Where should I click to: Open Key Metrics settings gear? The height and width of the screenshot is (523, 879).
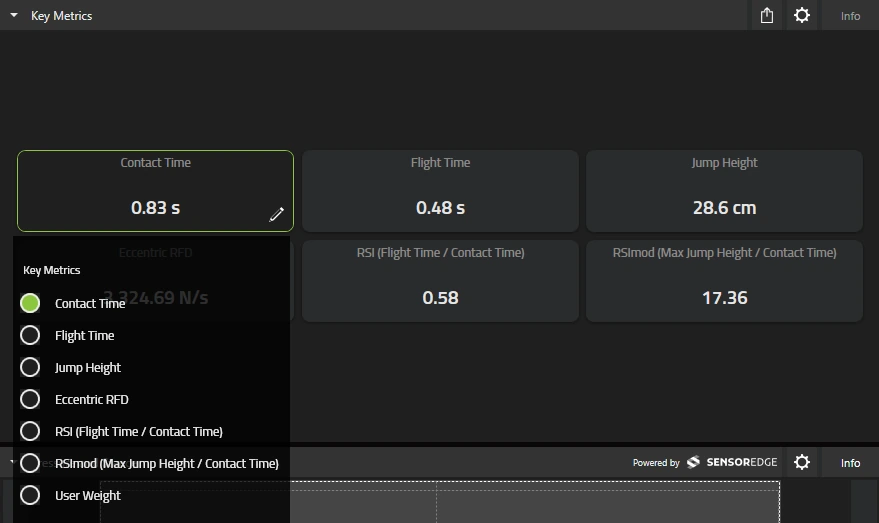coord(802,15)
